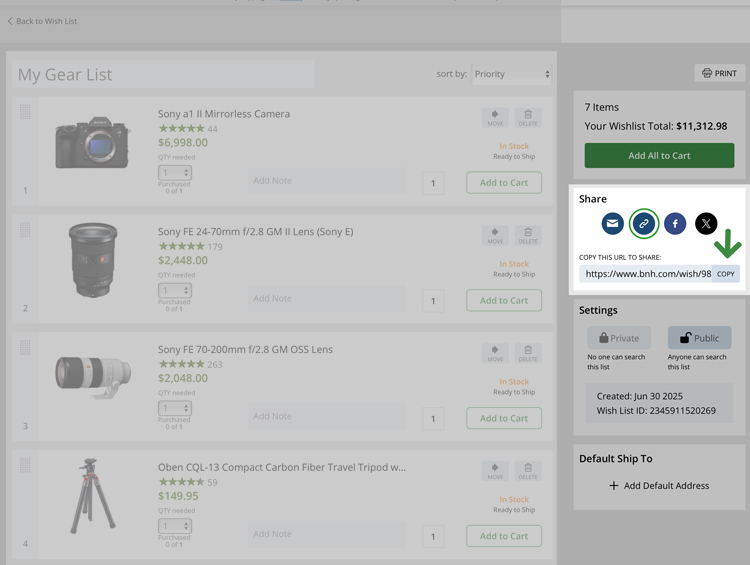This screenshot has width=750, height=565.
Task: Select the $149.95 price text
Action: tap(178, 496)
